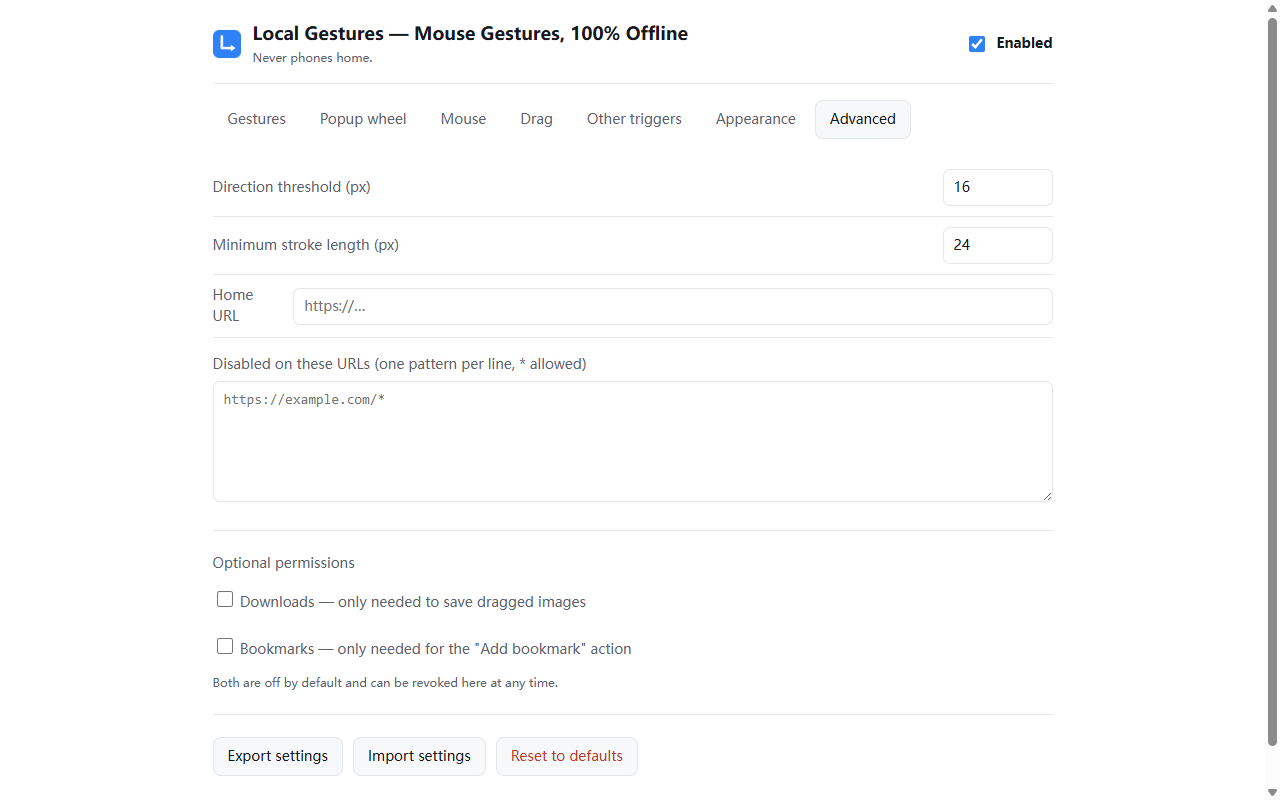Click the Local Gestures blue logo icon
This screenshot has height=800, width=1280.
[x=227, y=44]
